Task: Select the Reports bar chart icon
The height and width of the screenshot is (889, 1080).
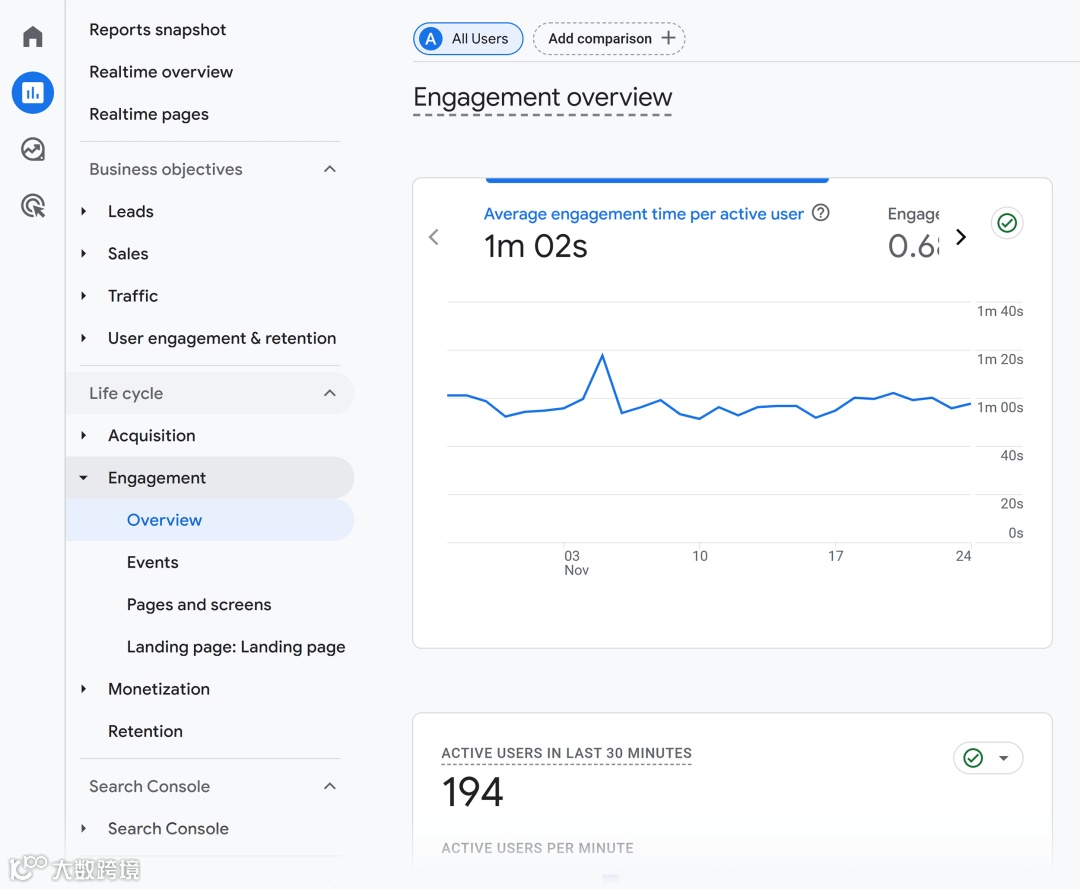Action: pos(33,93)
